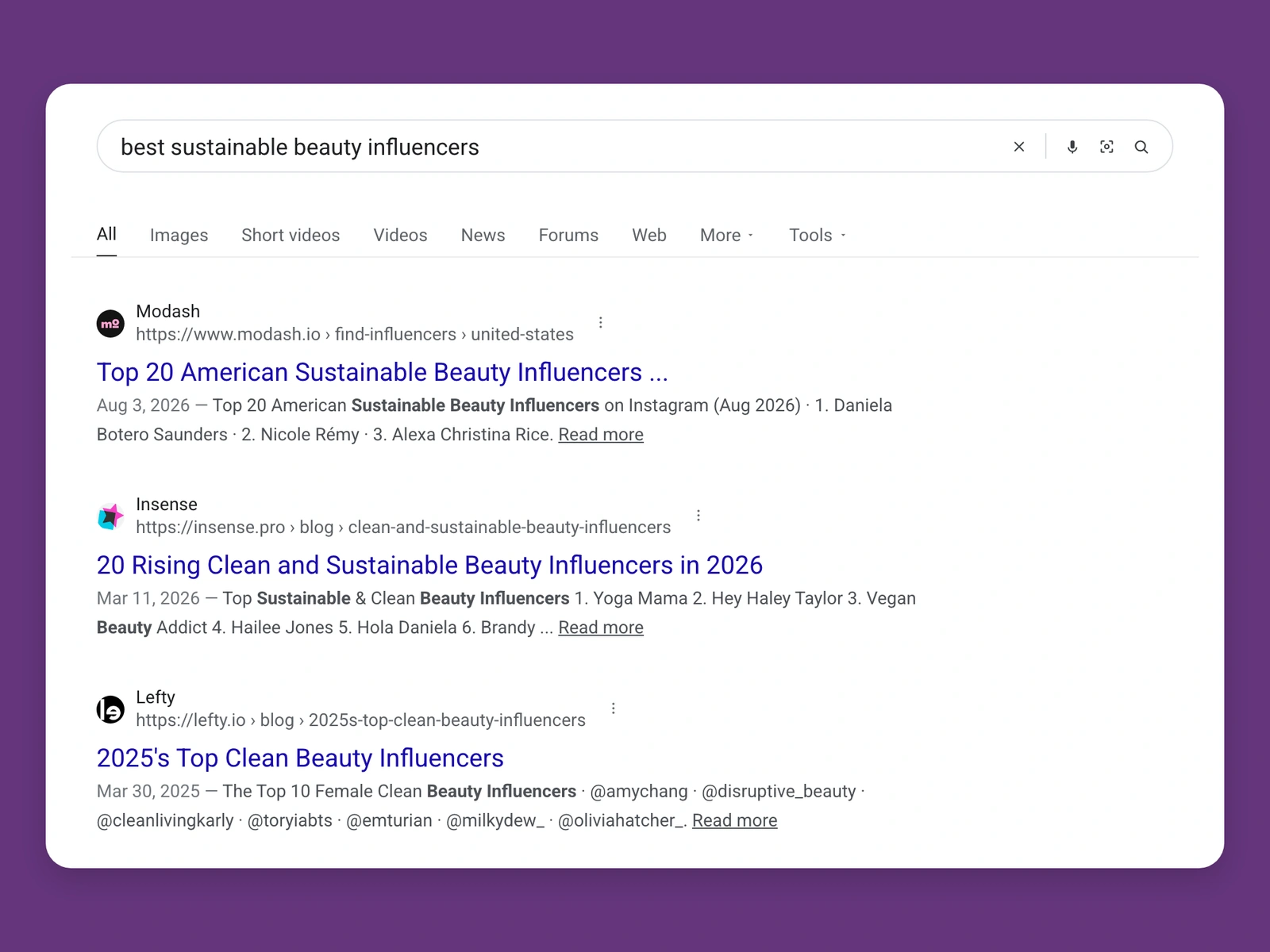Click the lefty.io URL breadcrumb

point(360,720)
